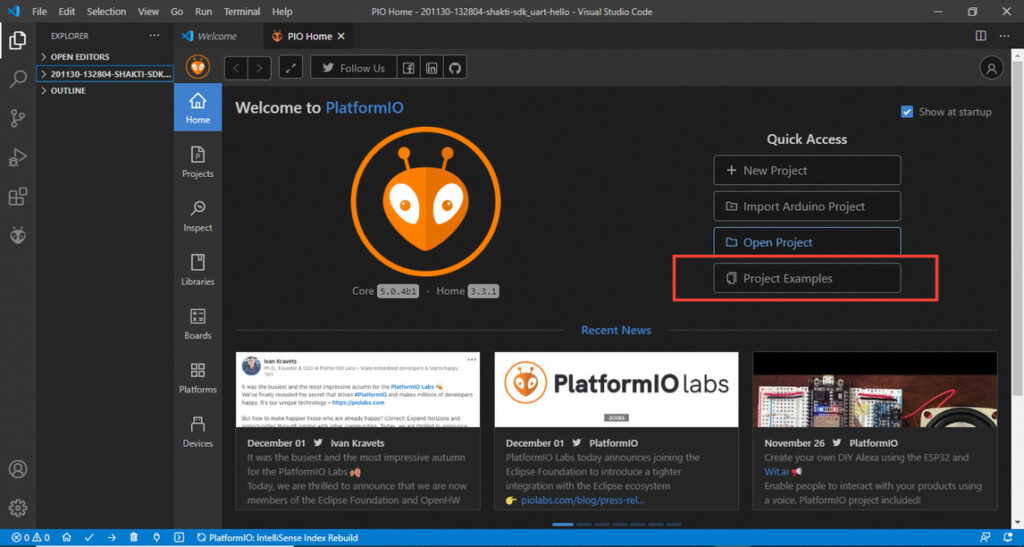
Task: Open Boards in PIO sidebar
Action: (198, 324)
